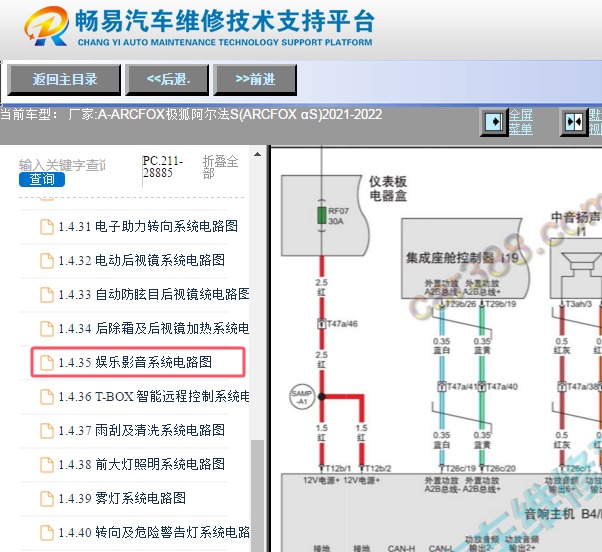Viewport: 602px width, 552px height.
Task: Click the T3ah/3 connector label
Action: (579, 304)
